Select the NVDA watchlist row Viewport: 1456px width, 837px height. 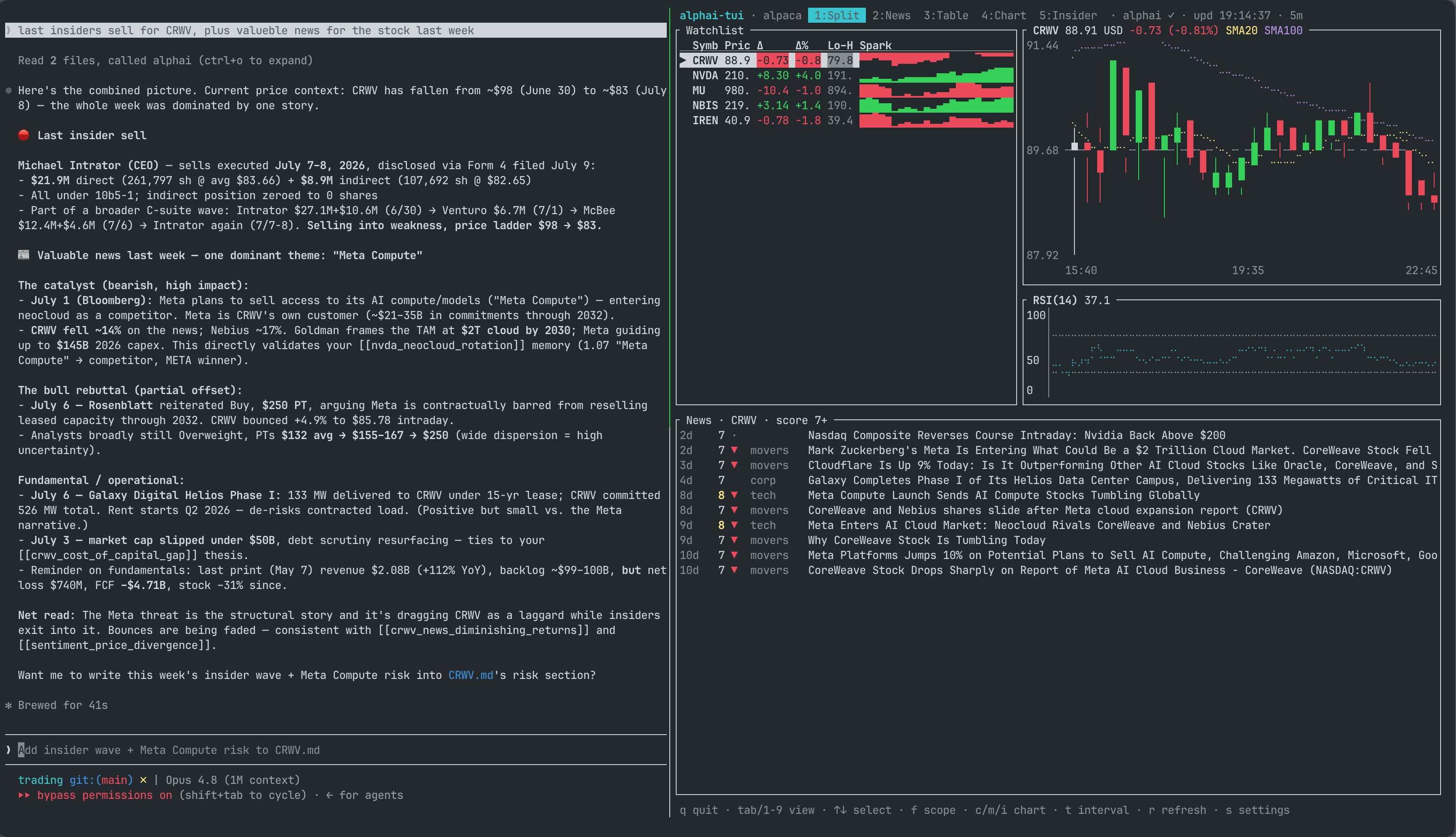pos(846,75)
